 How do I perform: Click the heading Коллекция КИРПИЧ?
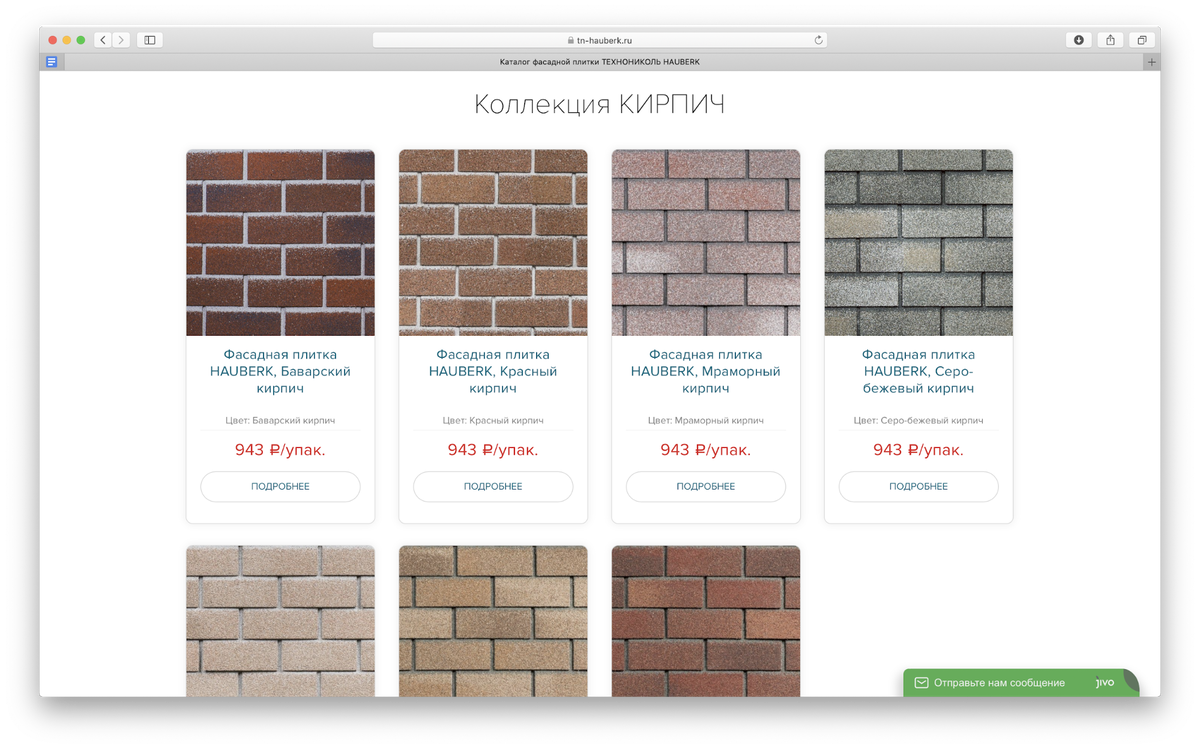coord(599,104)
